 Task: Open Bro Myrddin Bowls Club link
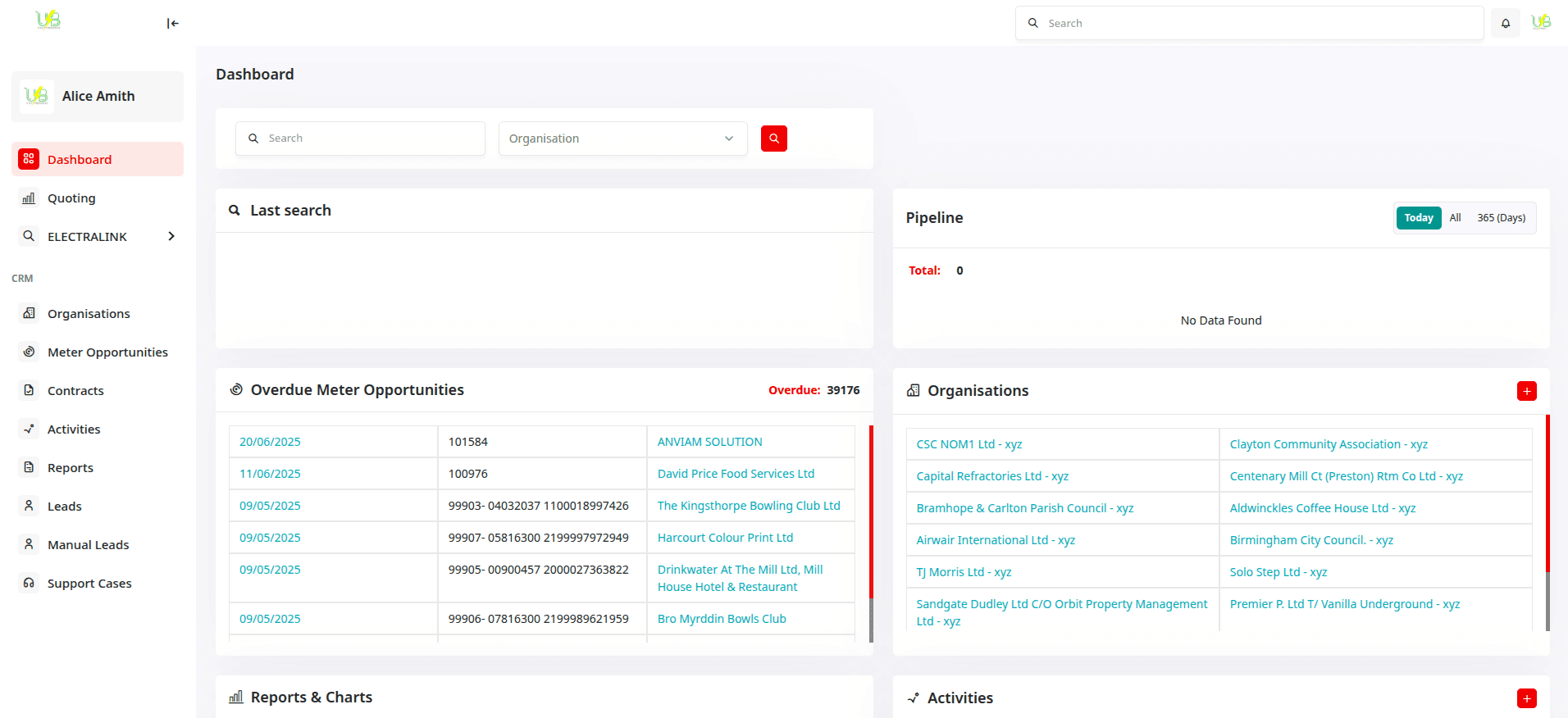[722, 619]
